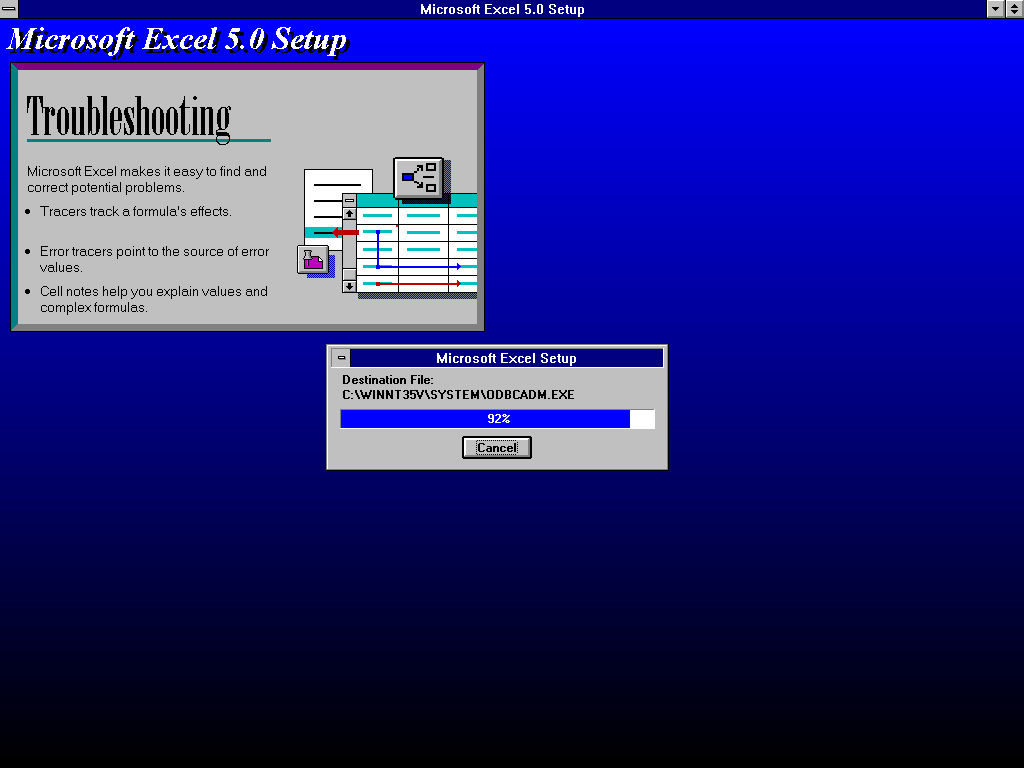Open the main setup window control menu
Image resolution: width=1024 pixels, height=768 pixels.
pyautogui.click(x=8, y=8)
